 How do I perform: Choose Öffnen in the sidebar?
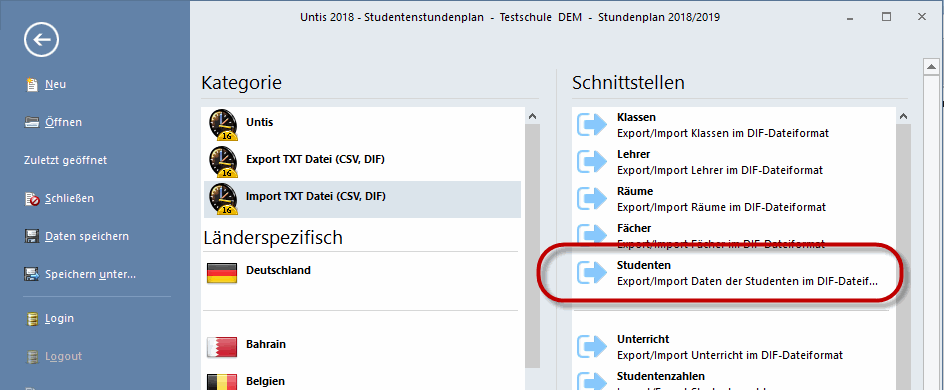point(63,122)
